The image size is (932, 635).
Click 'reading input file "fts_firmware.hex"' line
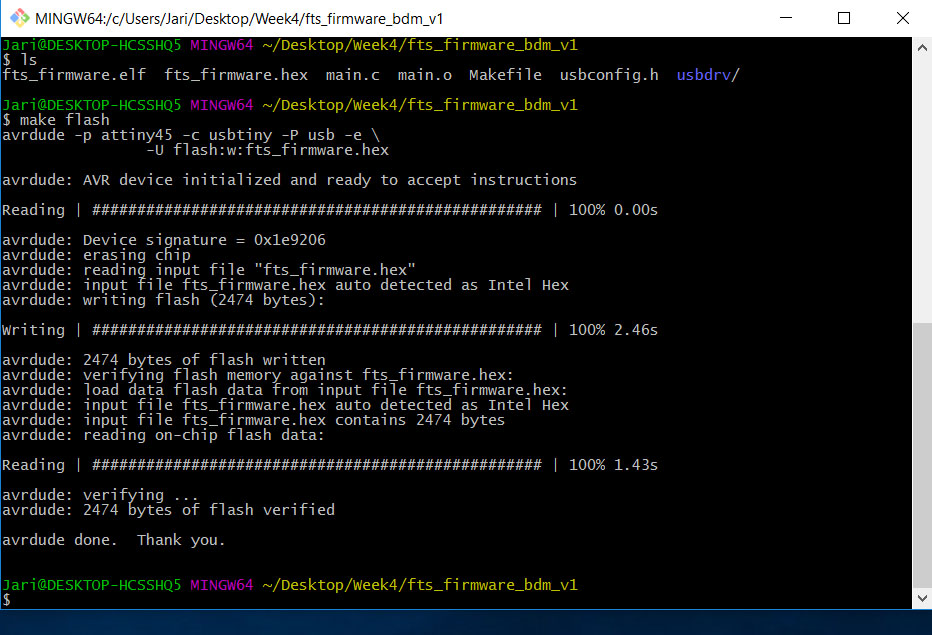point(209,270)
